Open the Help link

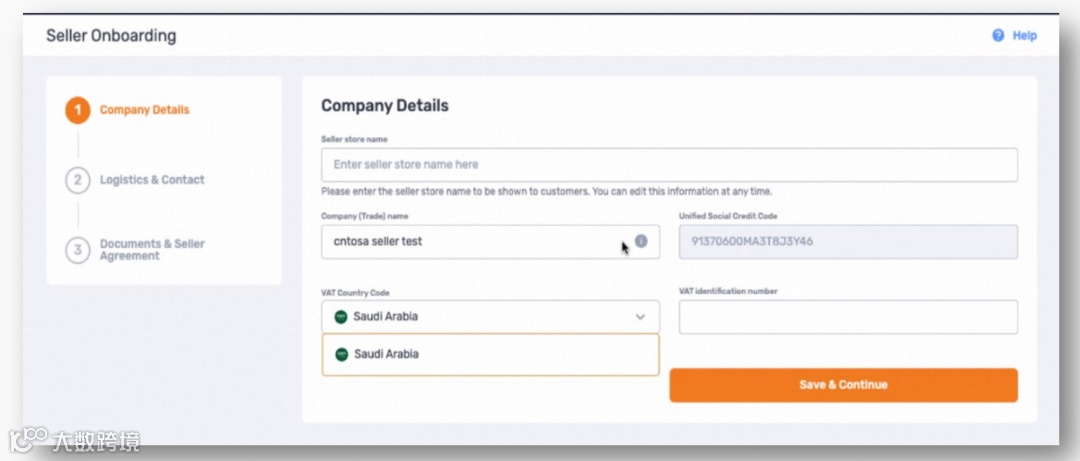pos(1024,36)
